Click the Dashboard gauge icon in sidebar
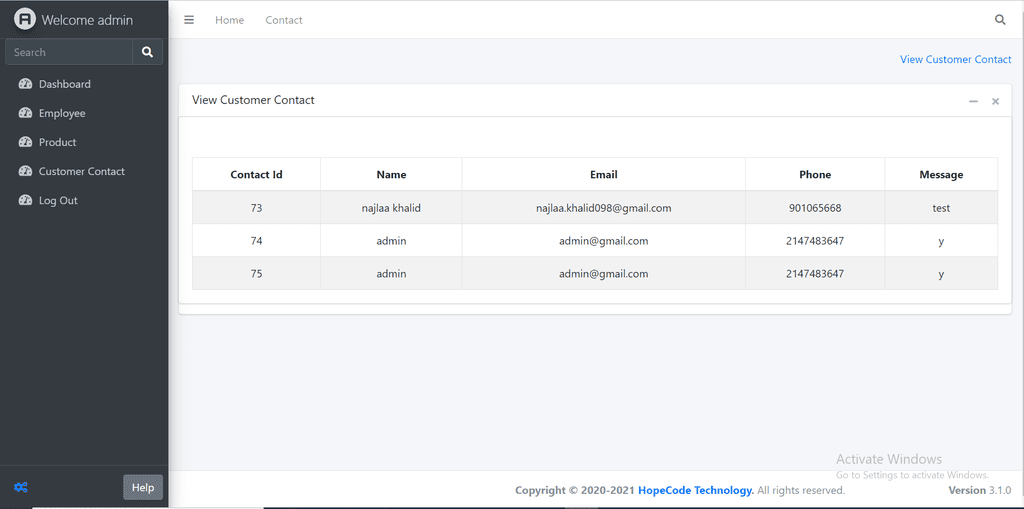This screenshot has width=1024, height=509. 25,84
